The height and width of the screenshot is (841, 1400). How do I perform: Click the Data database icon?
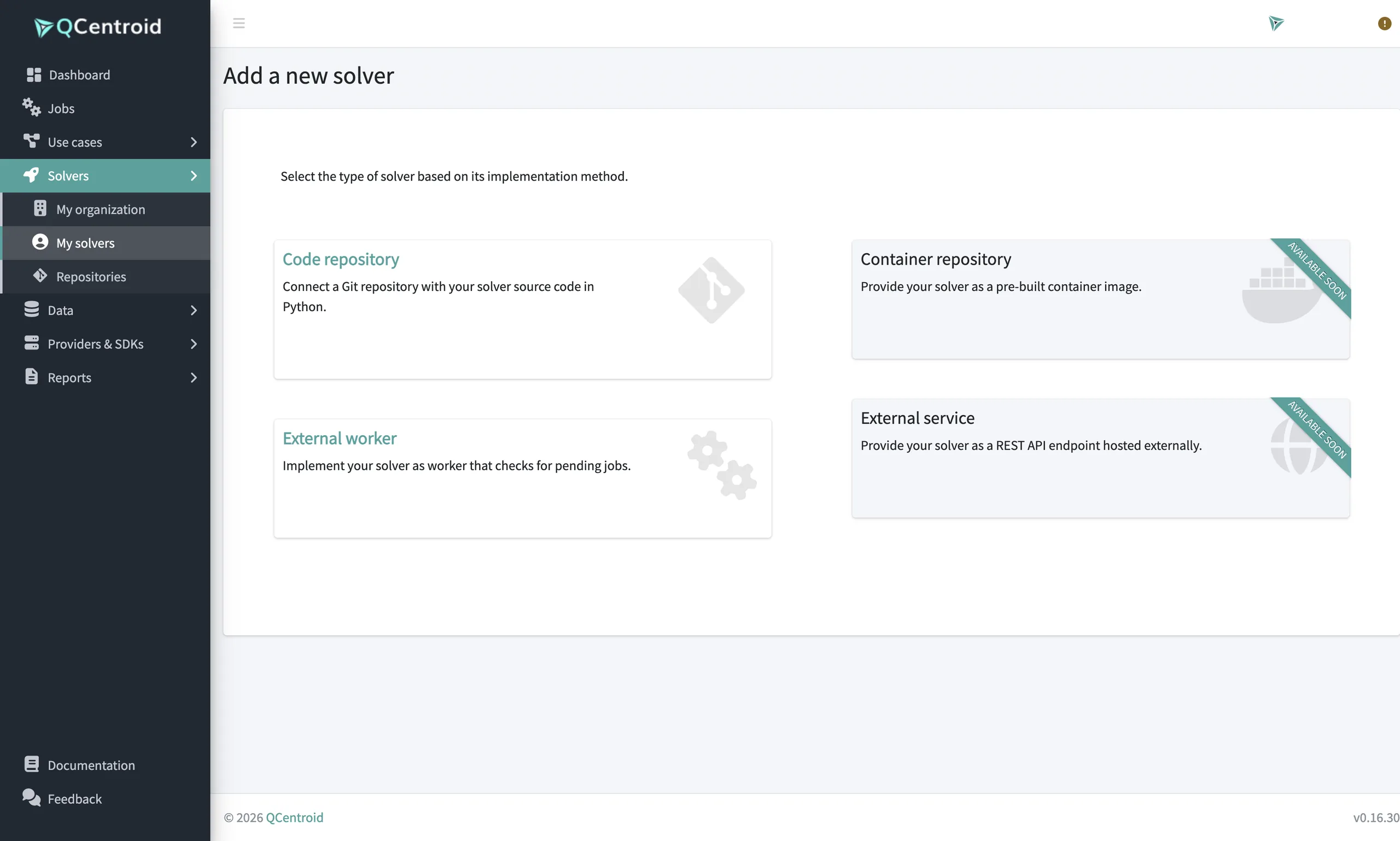[x=32, y=309]
